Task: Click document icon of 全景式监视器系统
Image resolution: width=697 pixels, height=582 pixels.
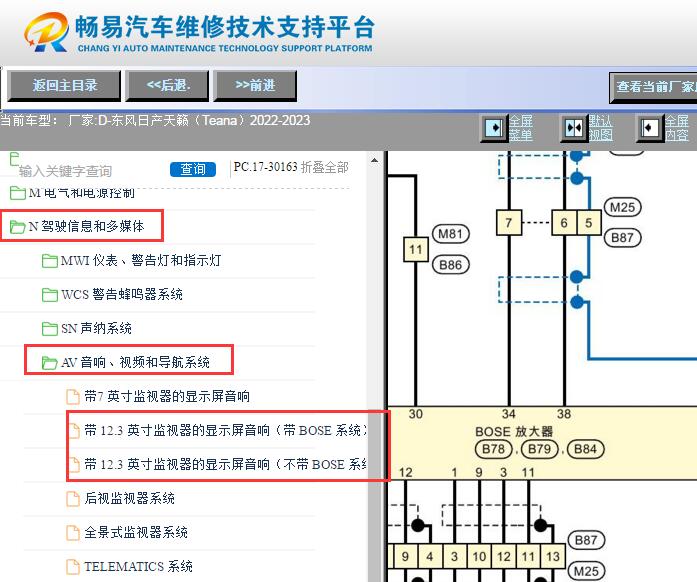Action: tap(72, 533)
